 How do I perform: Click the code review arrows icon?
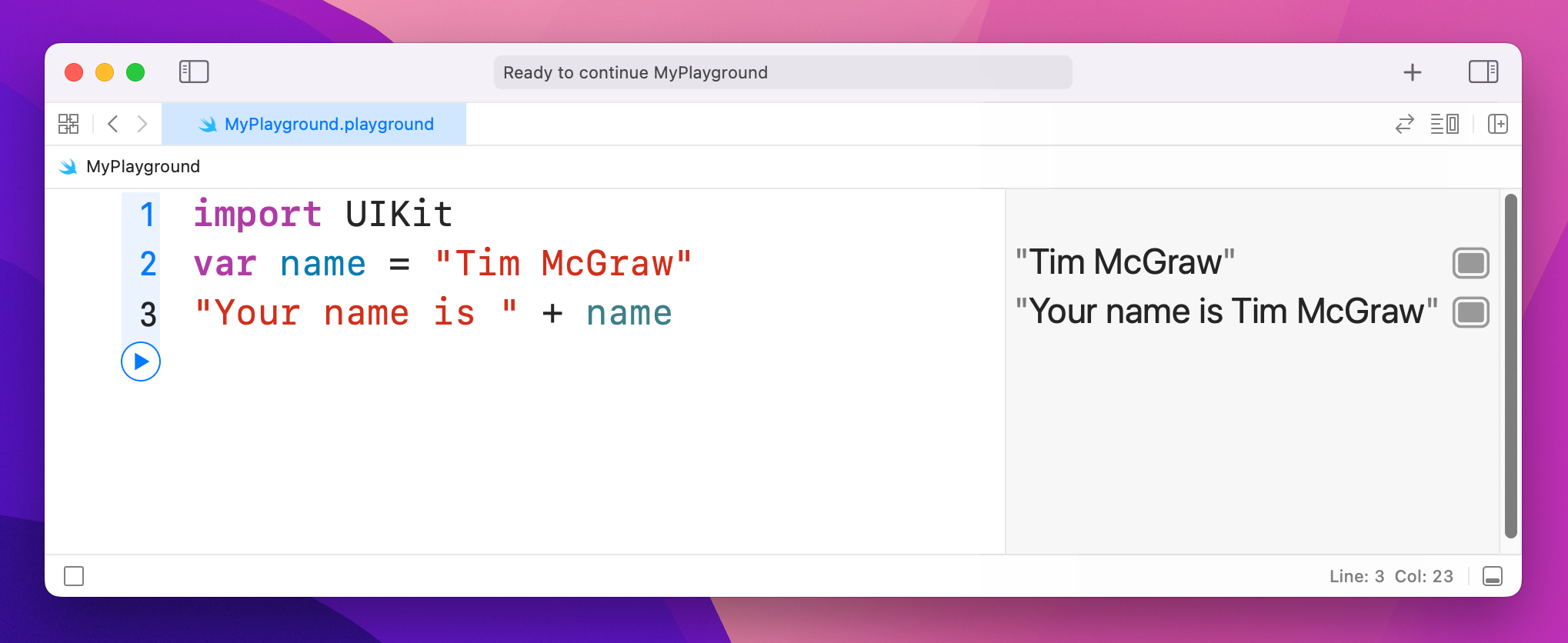1404,124
